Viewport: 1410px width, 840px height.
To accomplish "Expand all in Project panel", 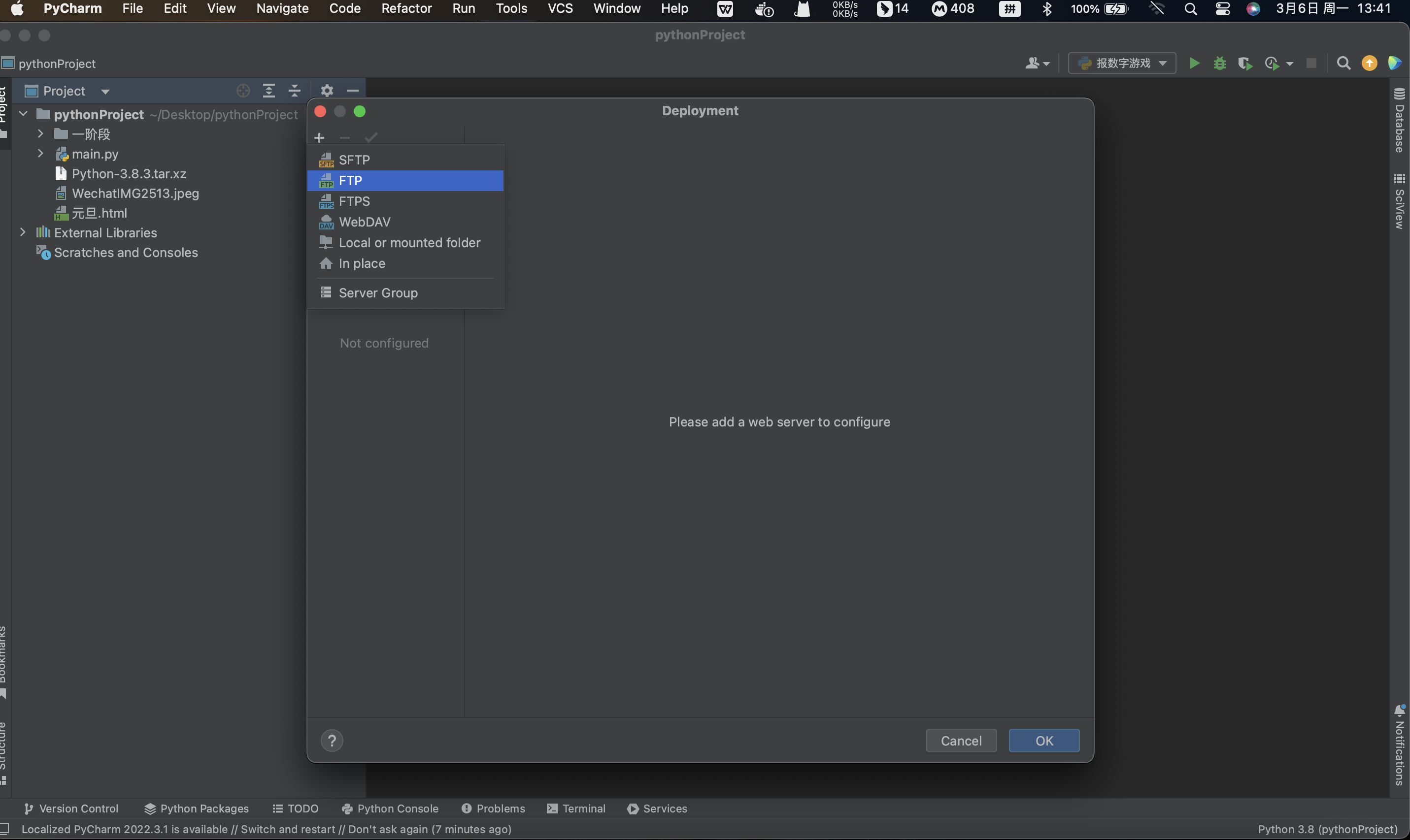I will click(x=269, y=91).
